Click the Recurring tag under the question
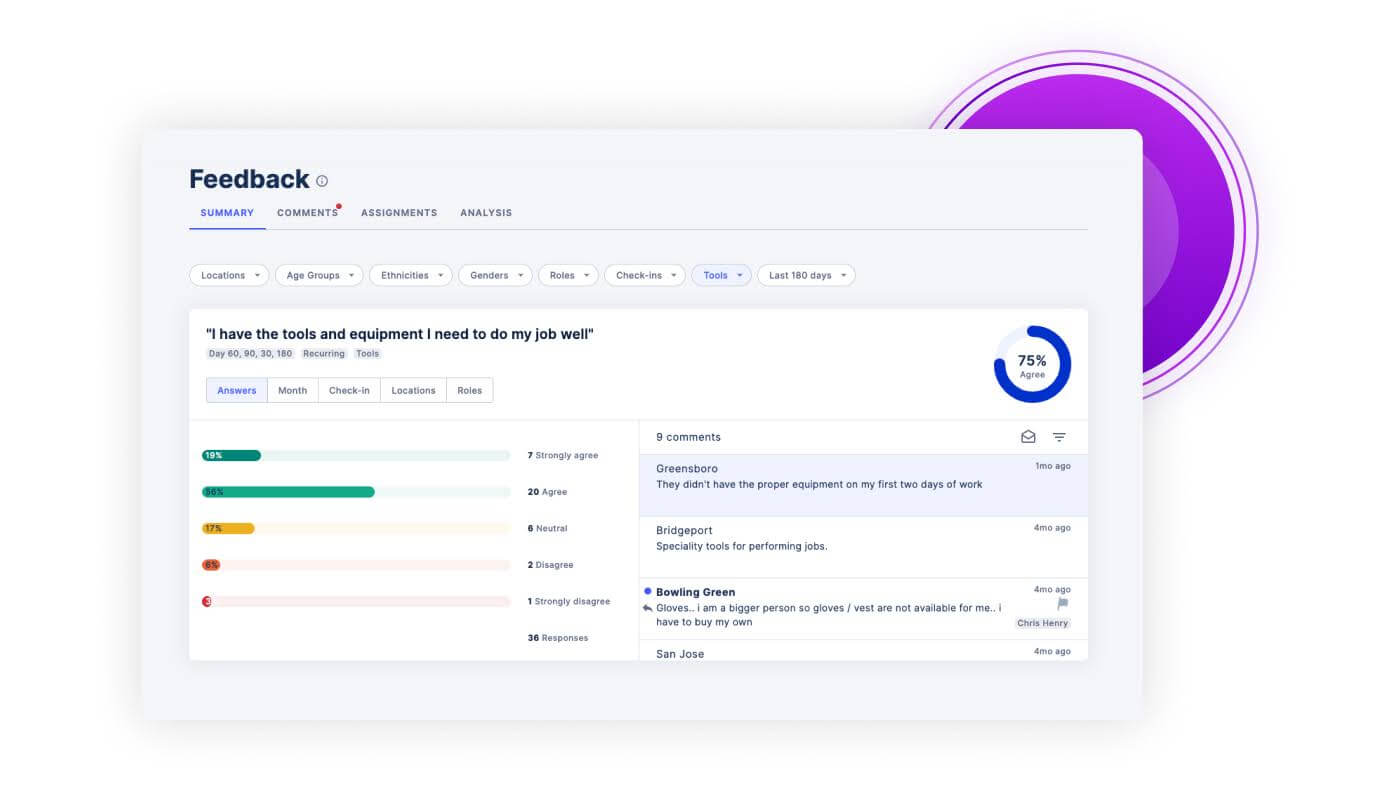This screenshot has width=1400, height=788. [x=324, y=354]
